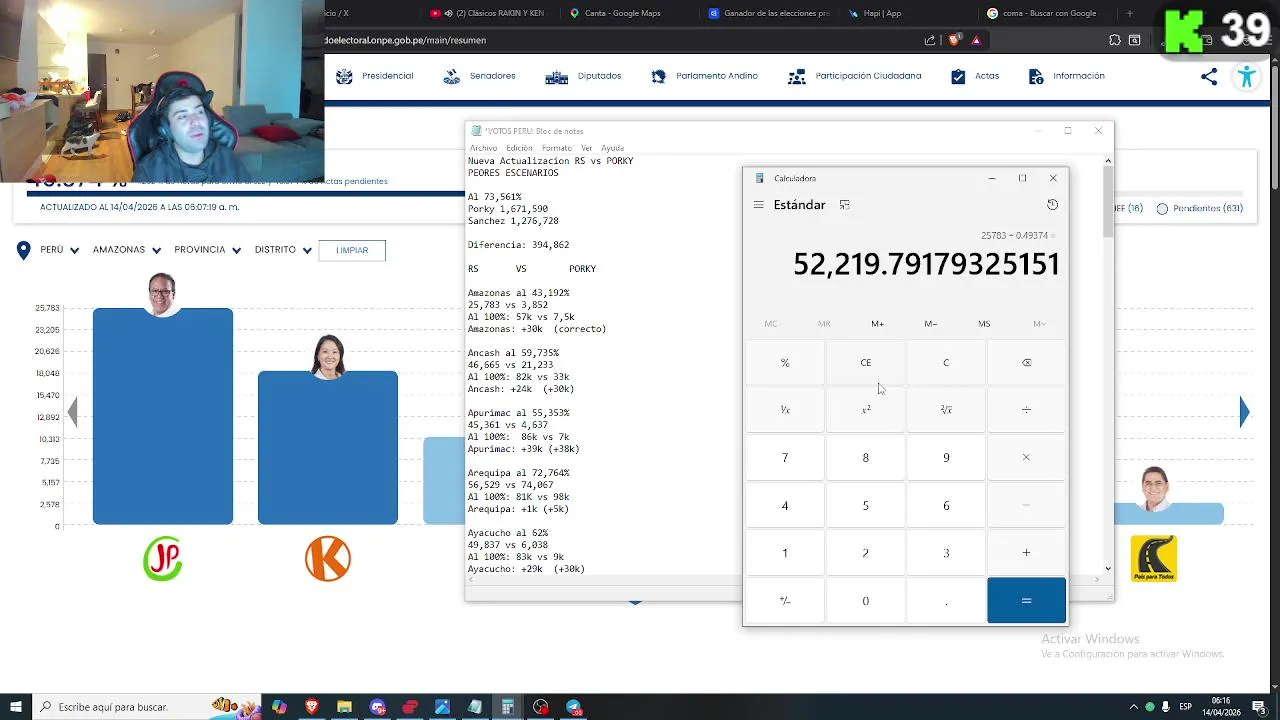Open calculator history panel icon

pyautogui.click(x=1052, y=204)
